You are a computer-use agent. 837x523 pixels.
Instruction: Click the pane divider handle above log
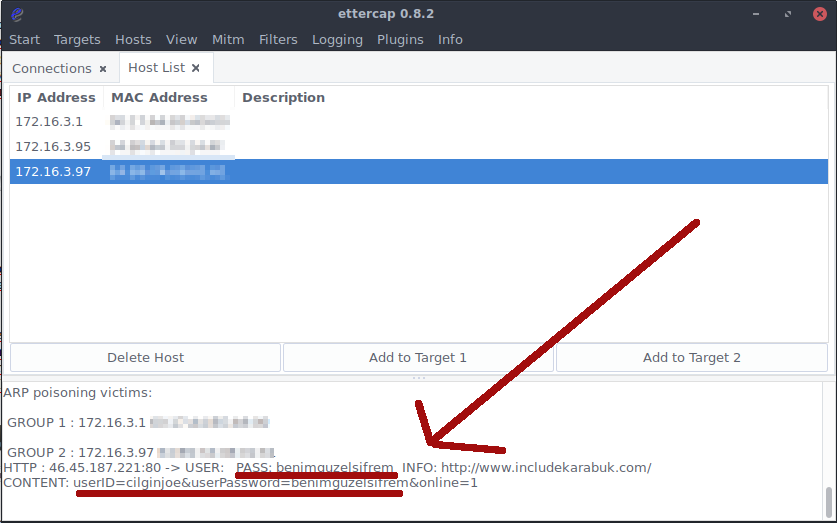coord(418,378)
